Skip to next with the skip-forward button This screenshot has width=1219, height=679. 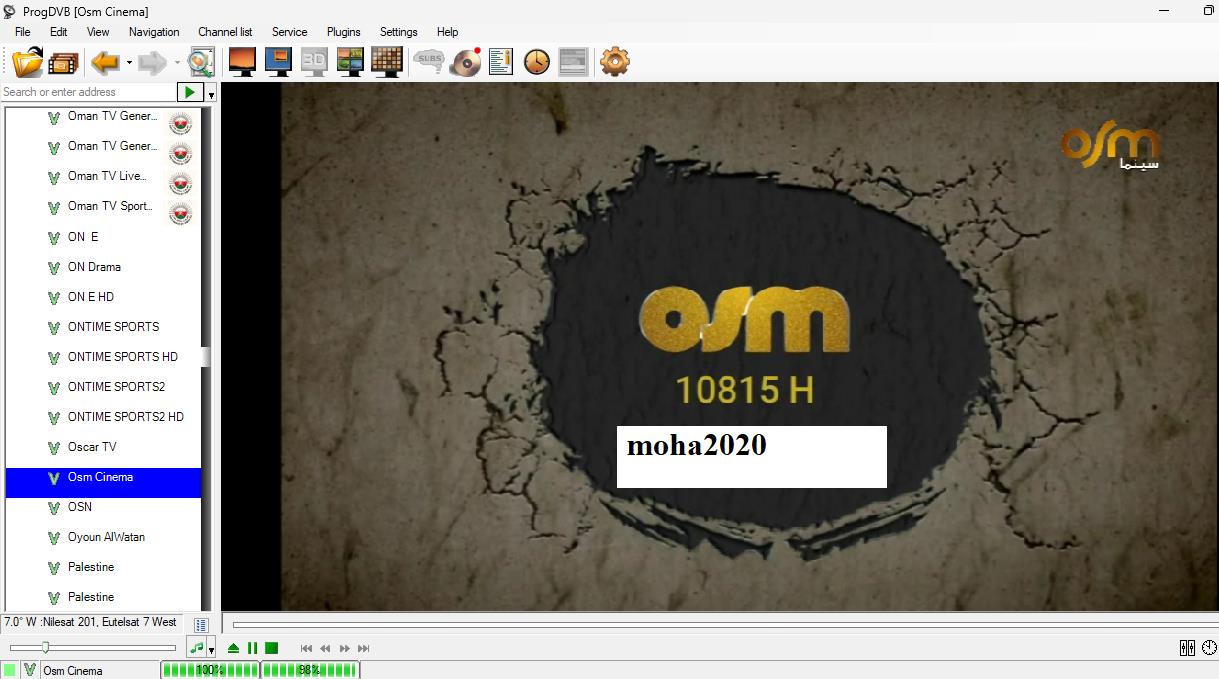(363, 648)
